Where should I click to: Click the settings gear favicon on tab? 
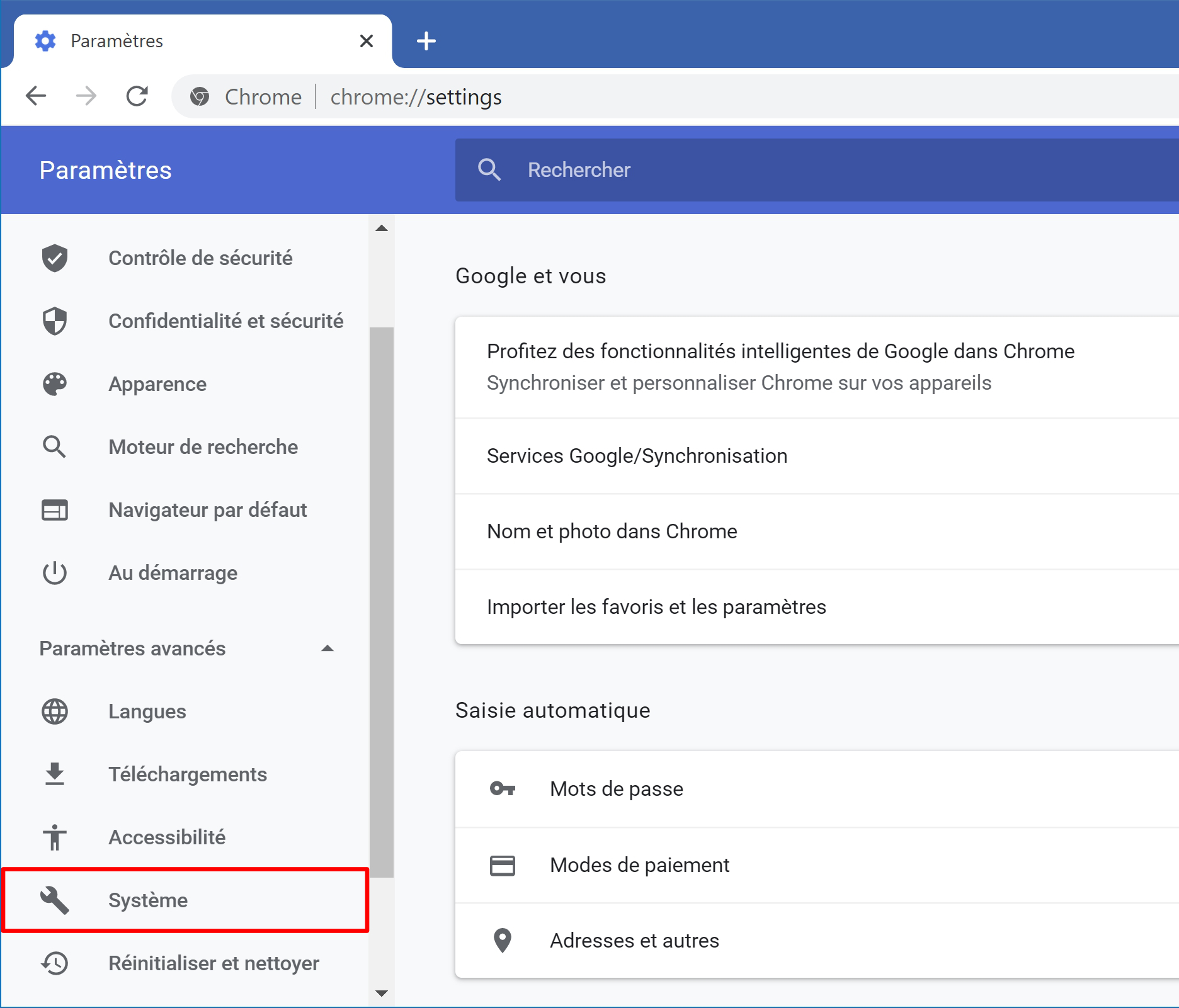click(45, 41)
